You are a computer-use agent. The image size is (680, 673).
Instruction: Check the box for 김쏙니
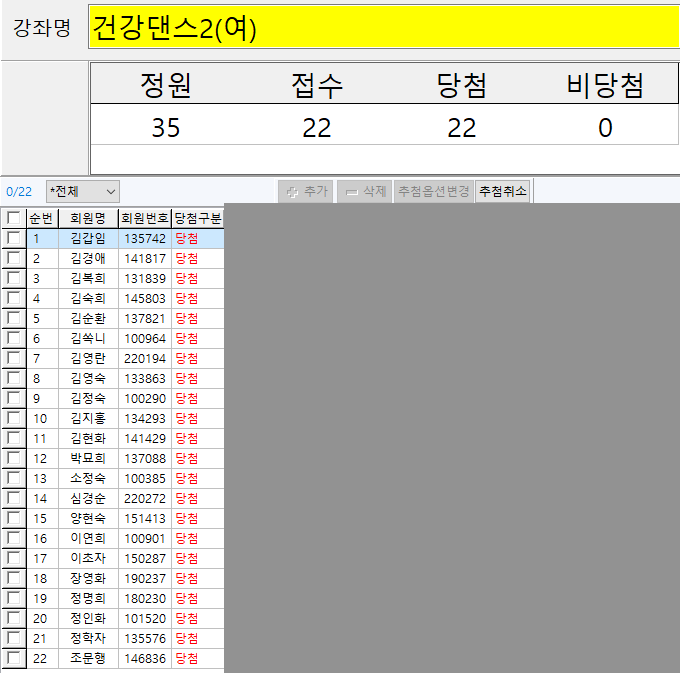(x=13, y=338)
